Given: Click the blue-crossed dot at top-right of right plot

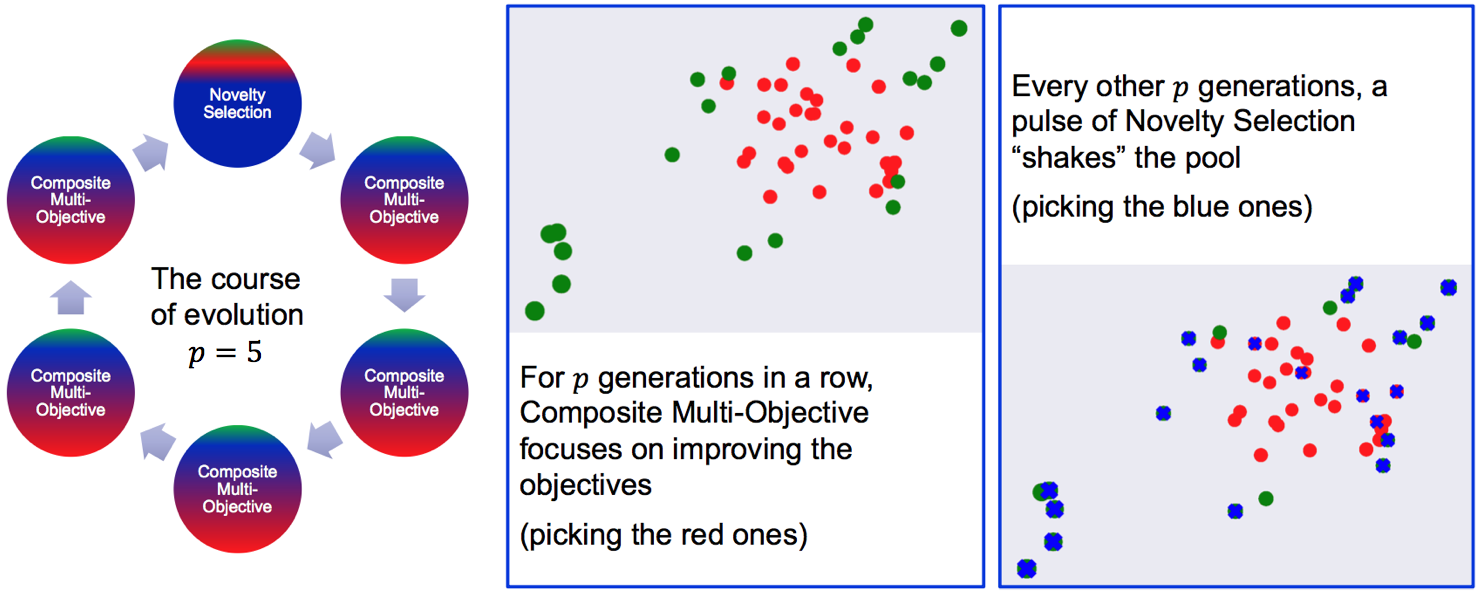Looking at the screenshot, I should click(1448, 287).
